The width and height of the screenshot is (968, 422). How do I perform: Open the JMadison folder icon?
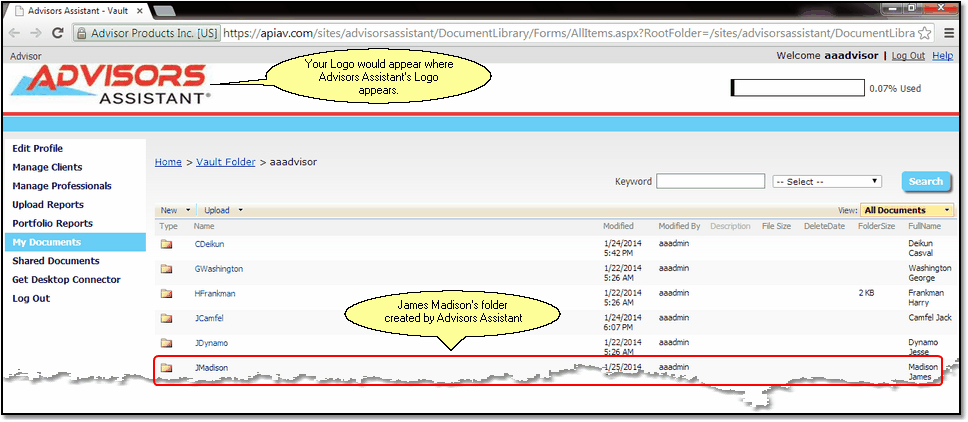pos(166,368)
